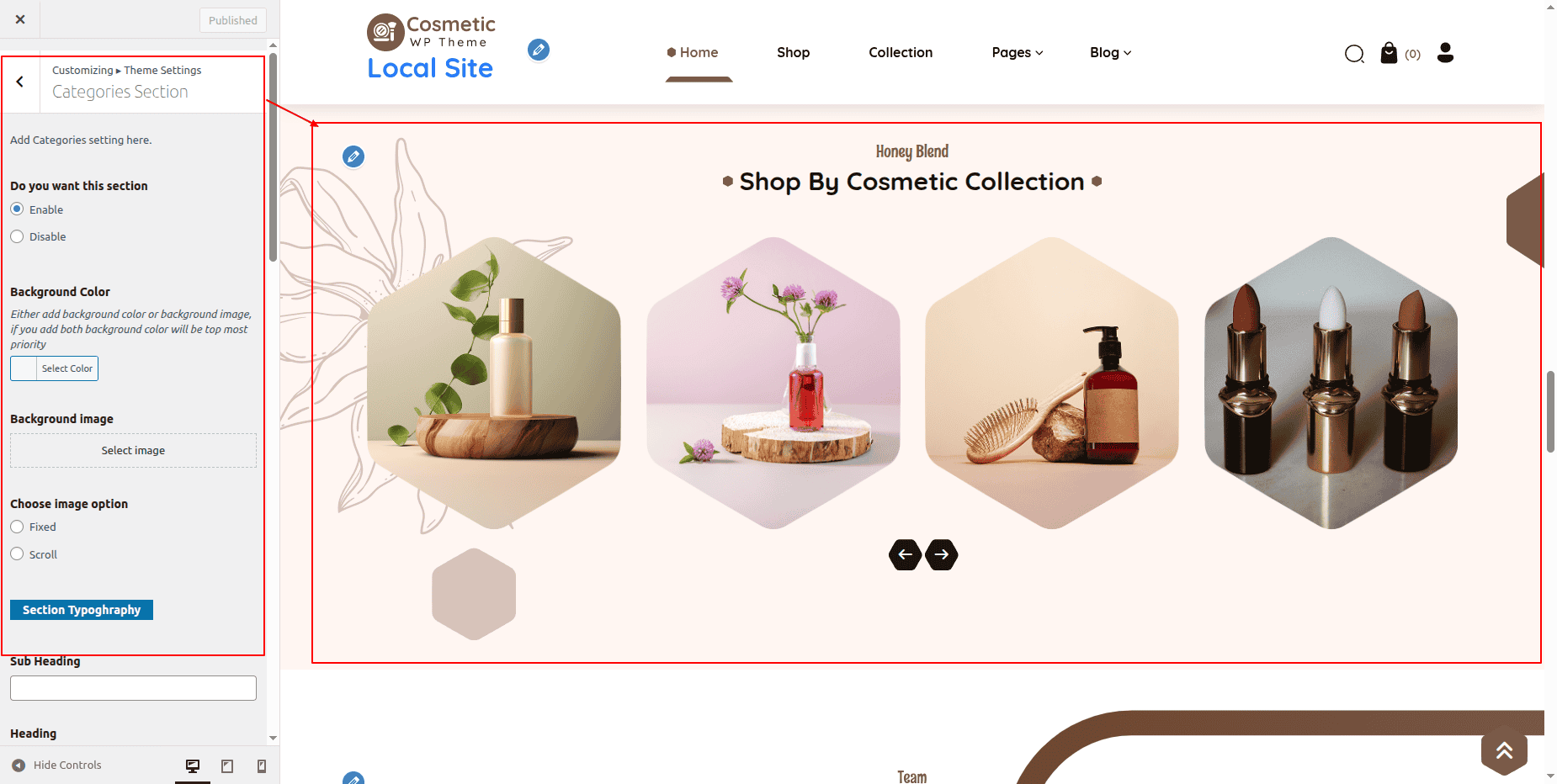Viewport: 1557px width, 784px height.
Task: Open the Shop menu item
Action: [x=793, y=52]
